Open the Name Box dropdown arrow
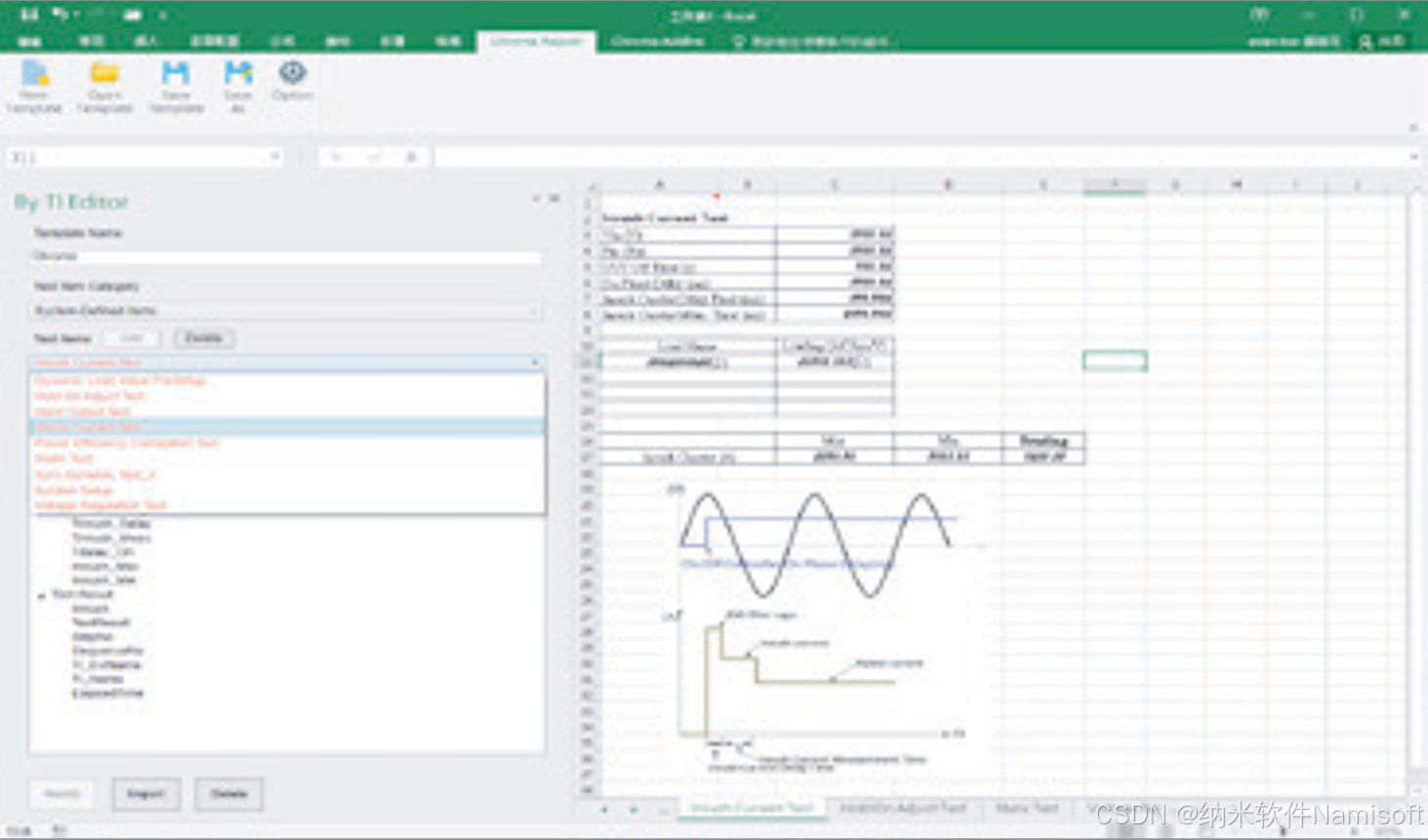This screenshot has width=1428, height=840. [x=274, y=156]
